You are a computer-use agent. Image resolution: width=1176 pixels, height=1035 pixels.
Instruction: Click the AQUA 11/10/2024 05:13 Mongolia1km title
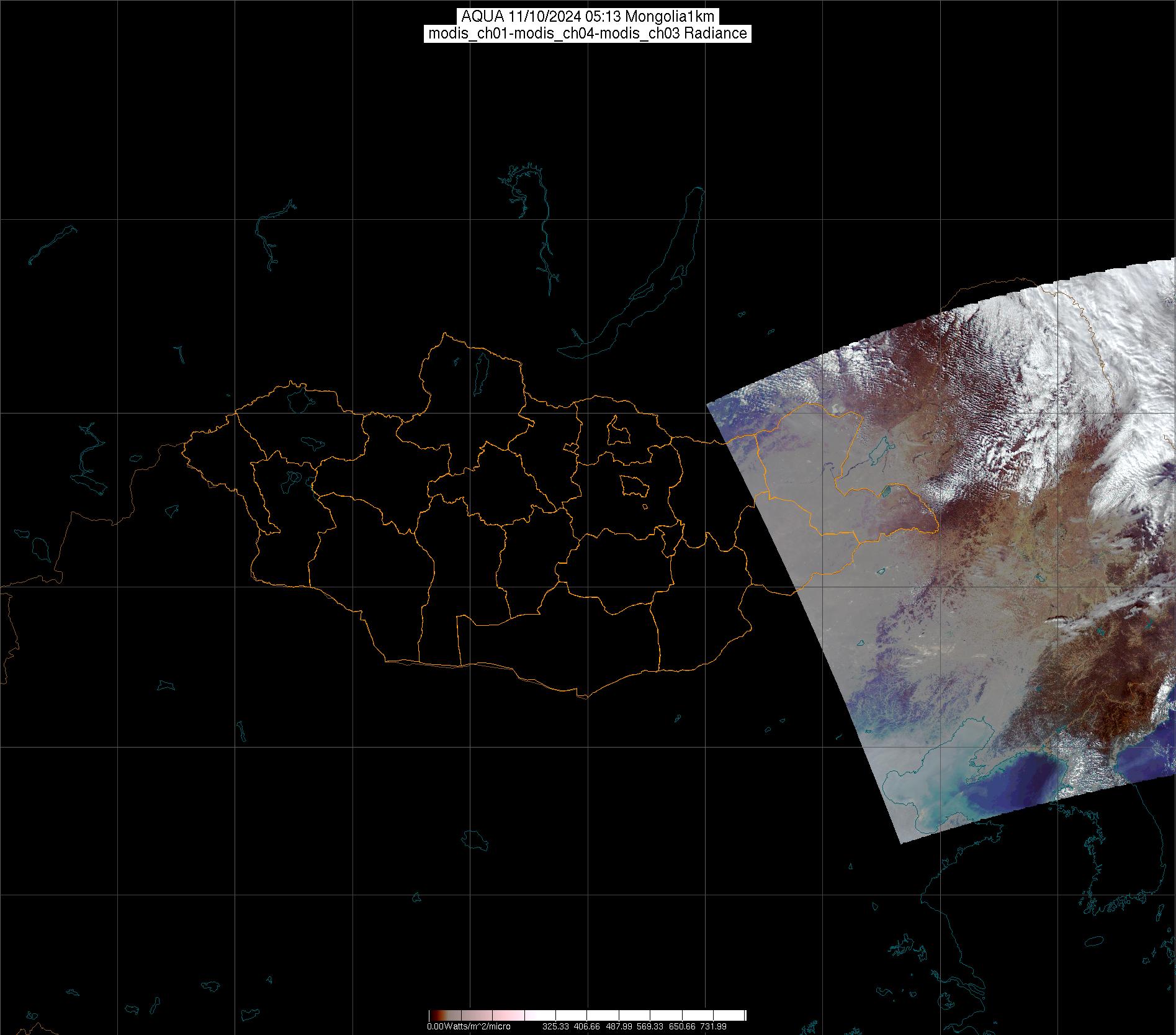[587, 17]
